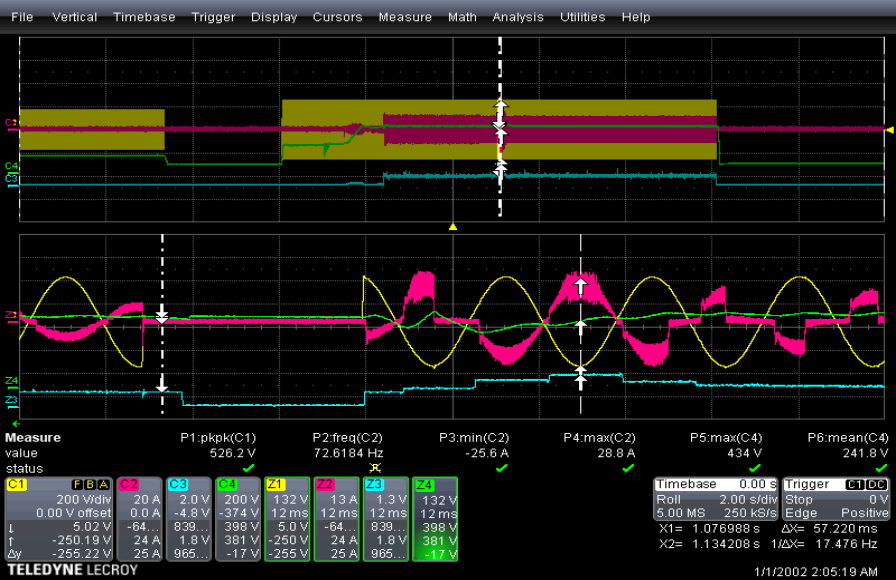Click the yellow trigger delay marker below top grid
The width and height of the screenshot is (896, 580).
453,227
